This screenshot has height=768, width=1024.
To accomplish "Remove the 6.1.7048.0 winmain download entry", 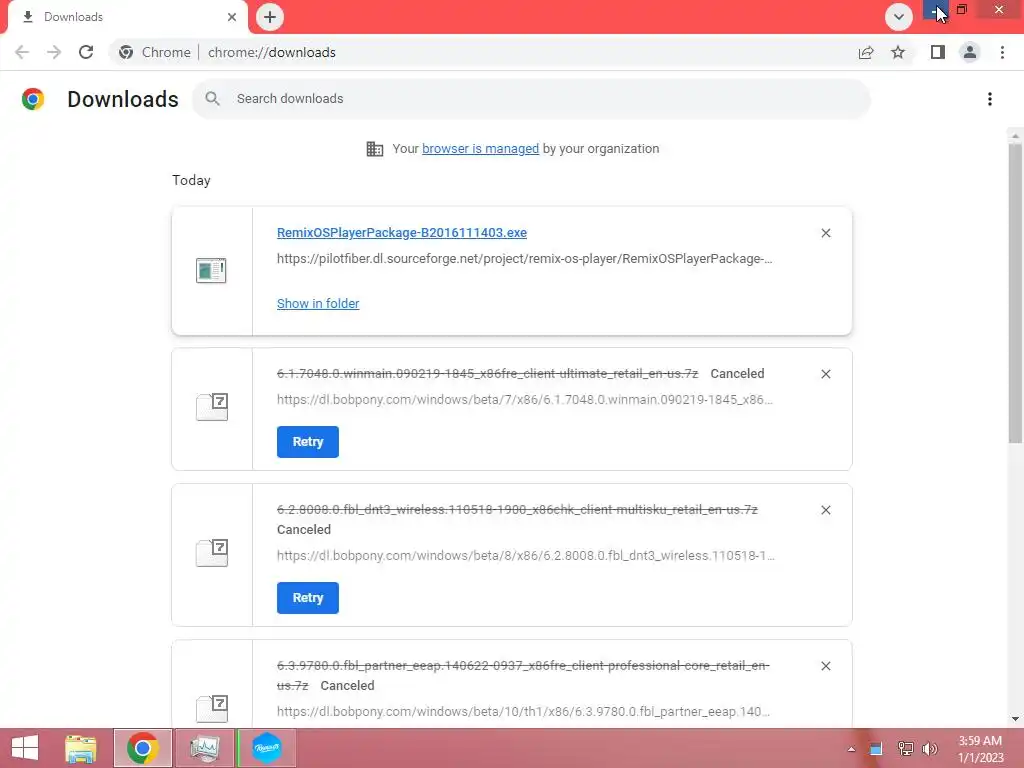I will click(825, 374).
